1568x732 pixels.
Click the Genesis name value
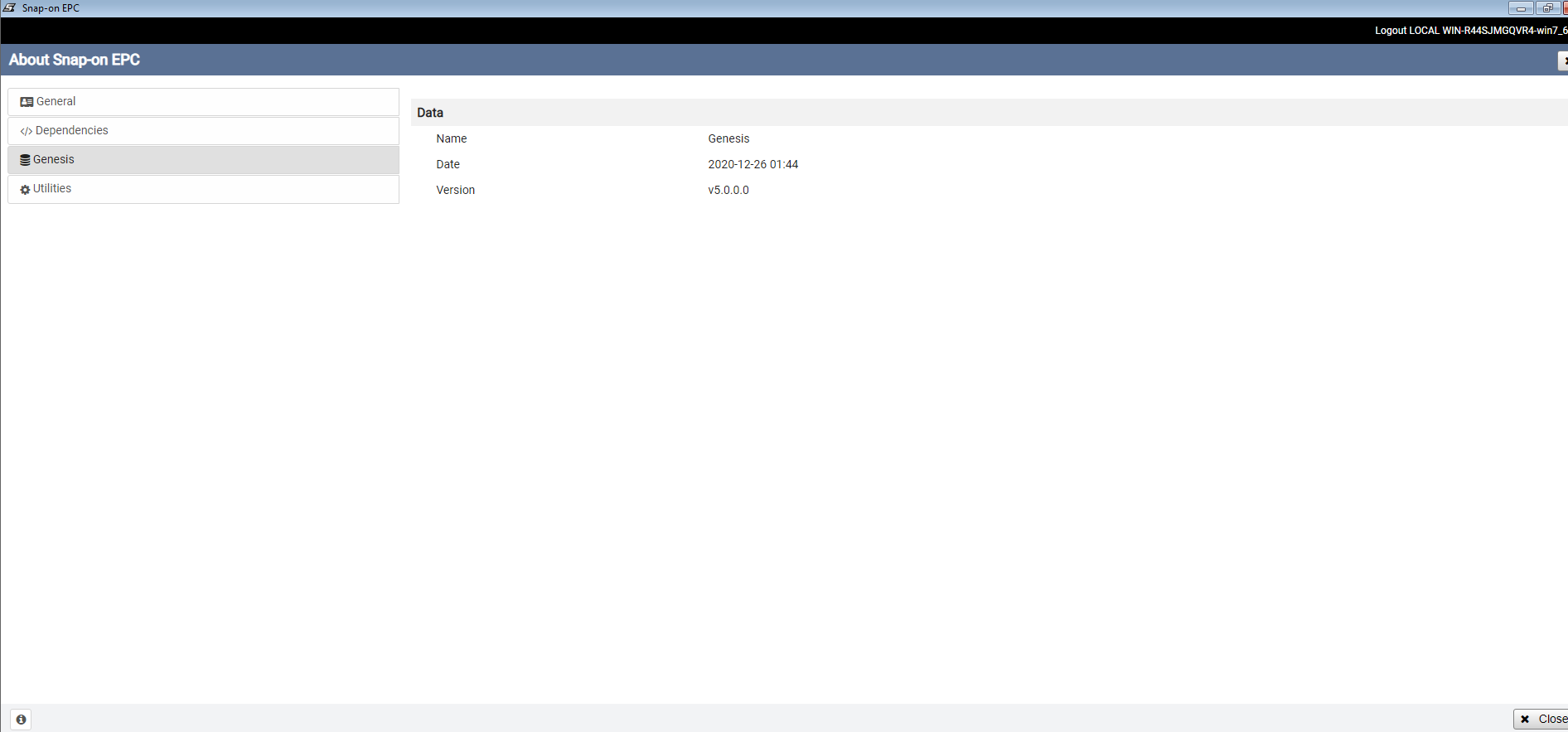[728, 138]
